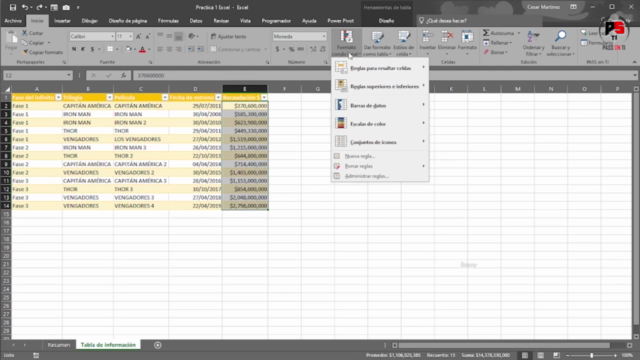The width and height of the screenshot is (640, 360).
Task: Open filter dropdown for Fase del infinito column
Action: [x=58, y=98]
